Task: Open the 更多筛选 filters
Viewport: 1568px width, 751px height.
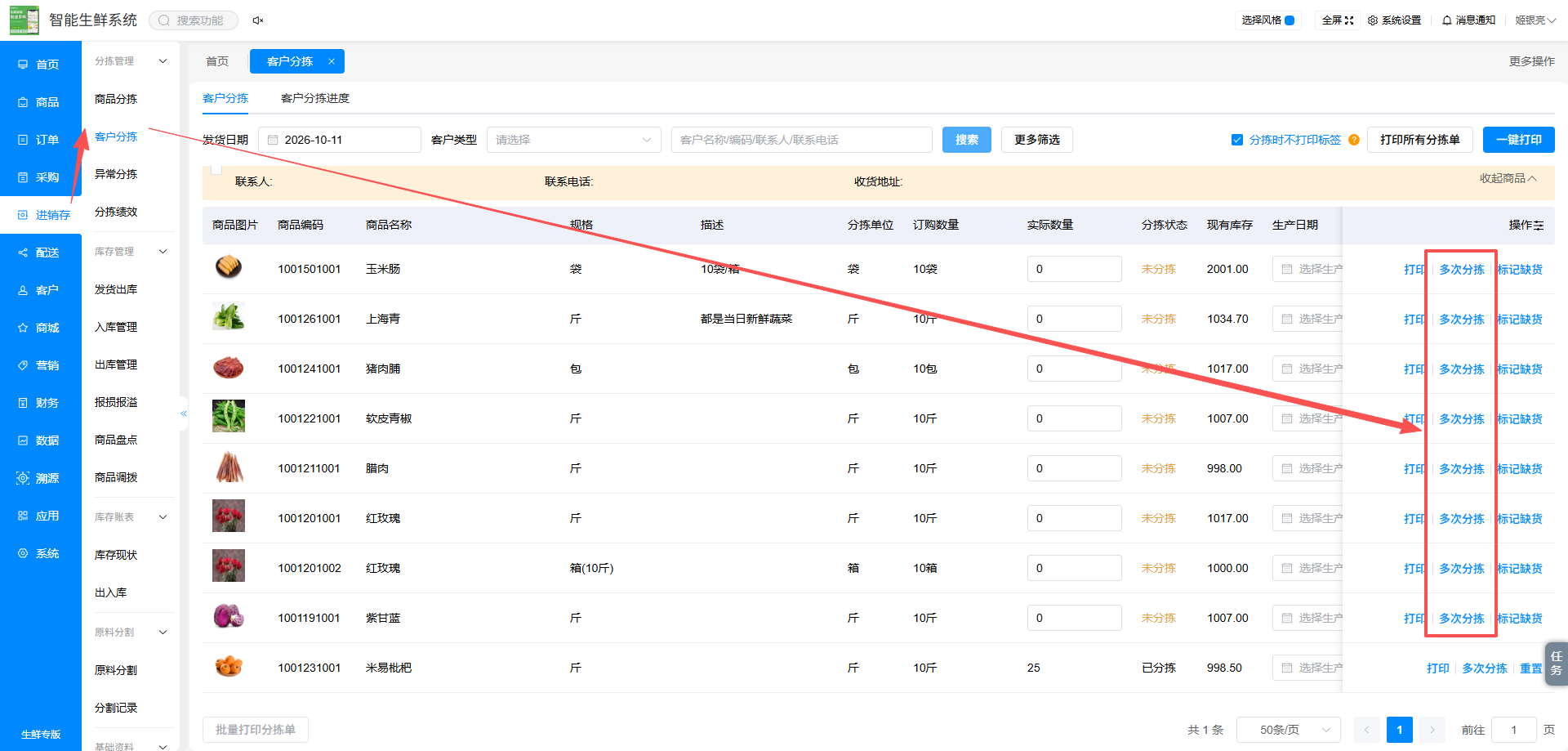Action: (1037, 140)
